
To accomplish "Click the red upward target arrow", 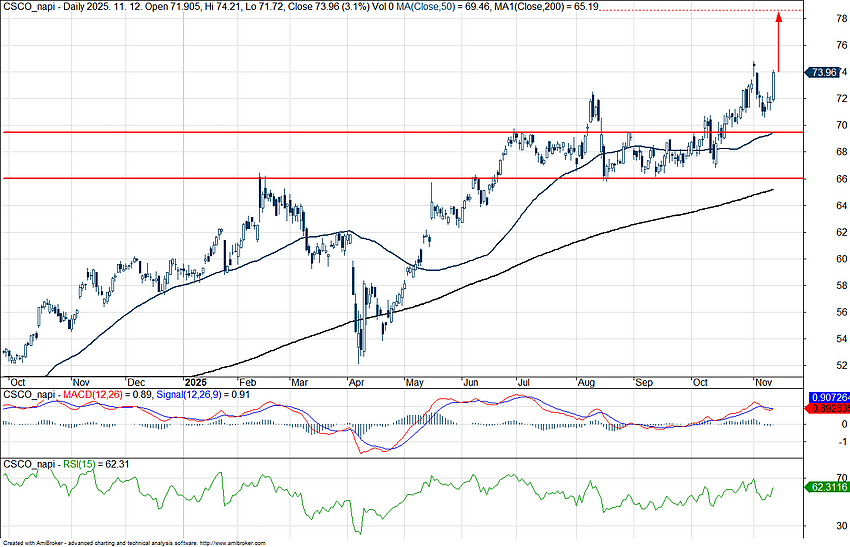I will [778, 40].
